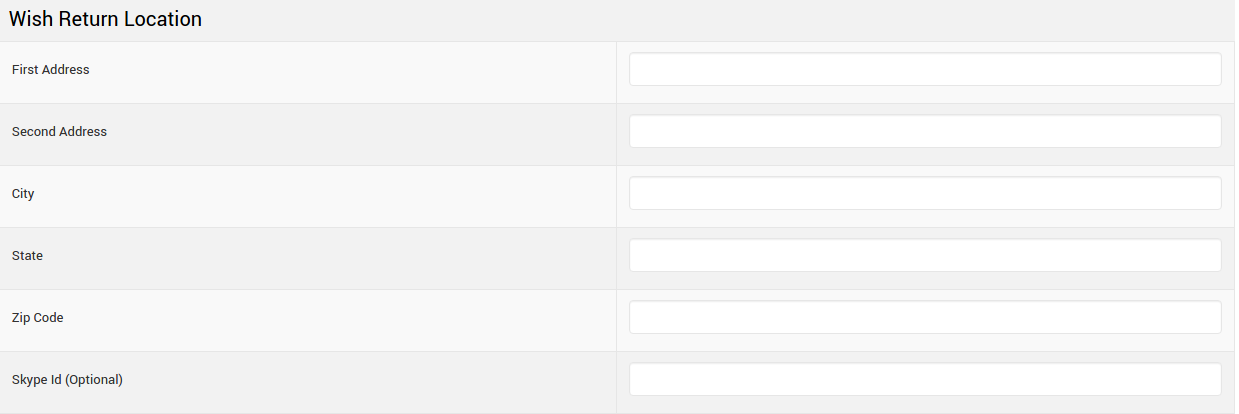
Task: Click the State field label
Action: click(x=27, y=256)
